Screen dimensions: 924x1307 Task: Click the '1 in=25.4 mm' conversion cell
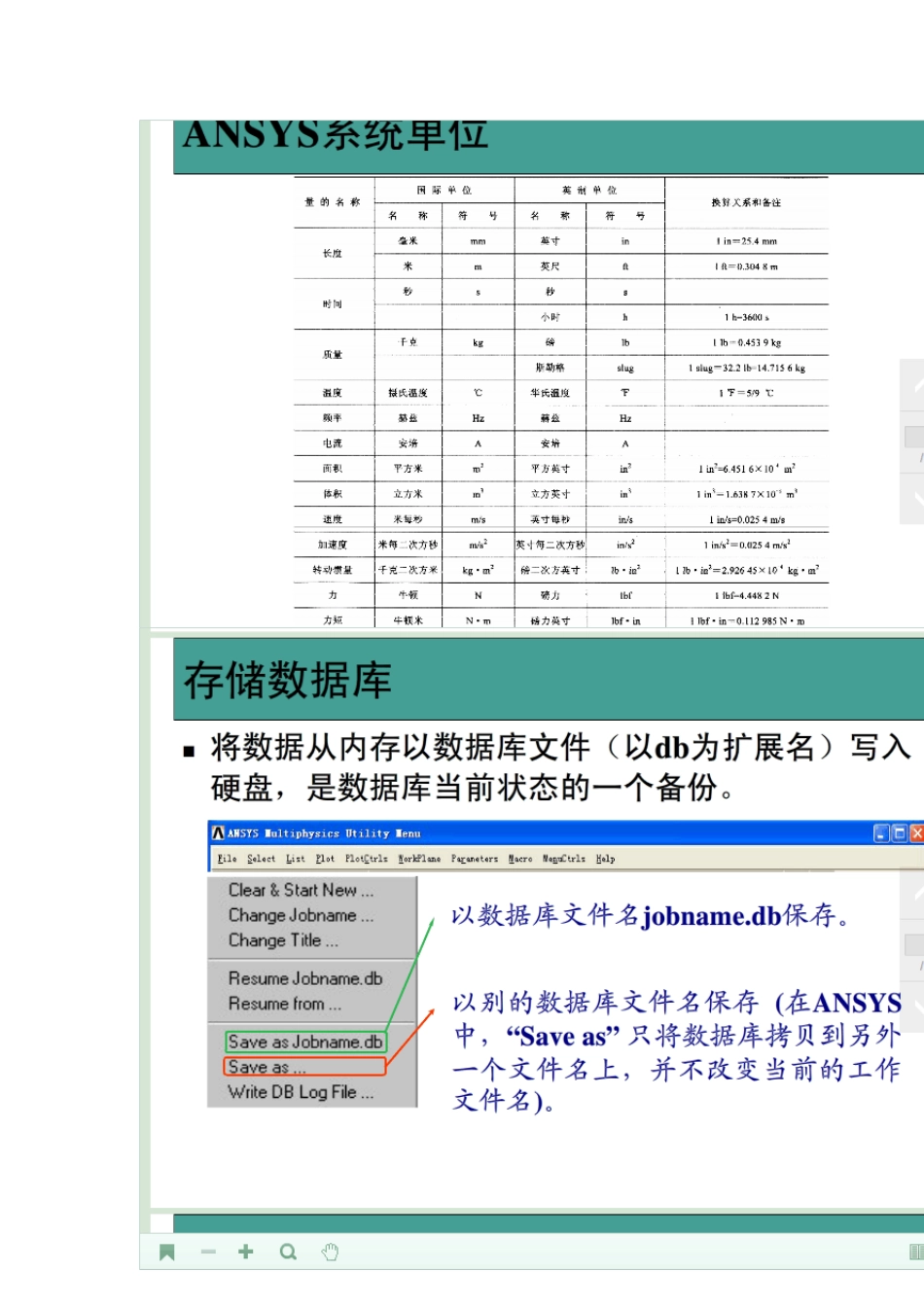pyautogui.click(x=746, y=241)
